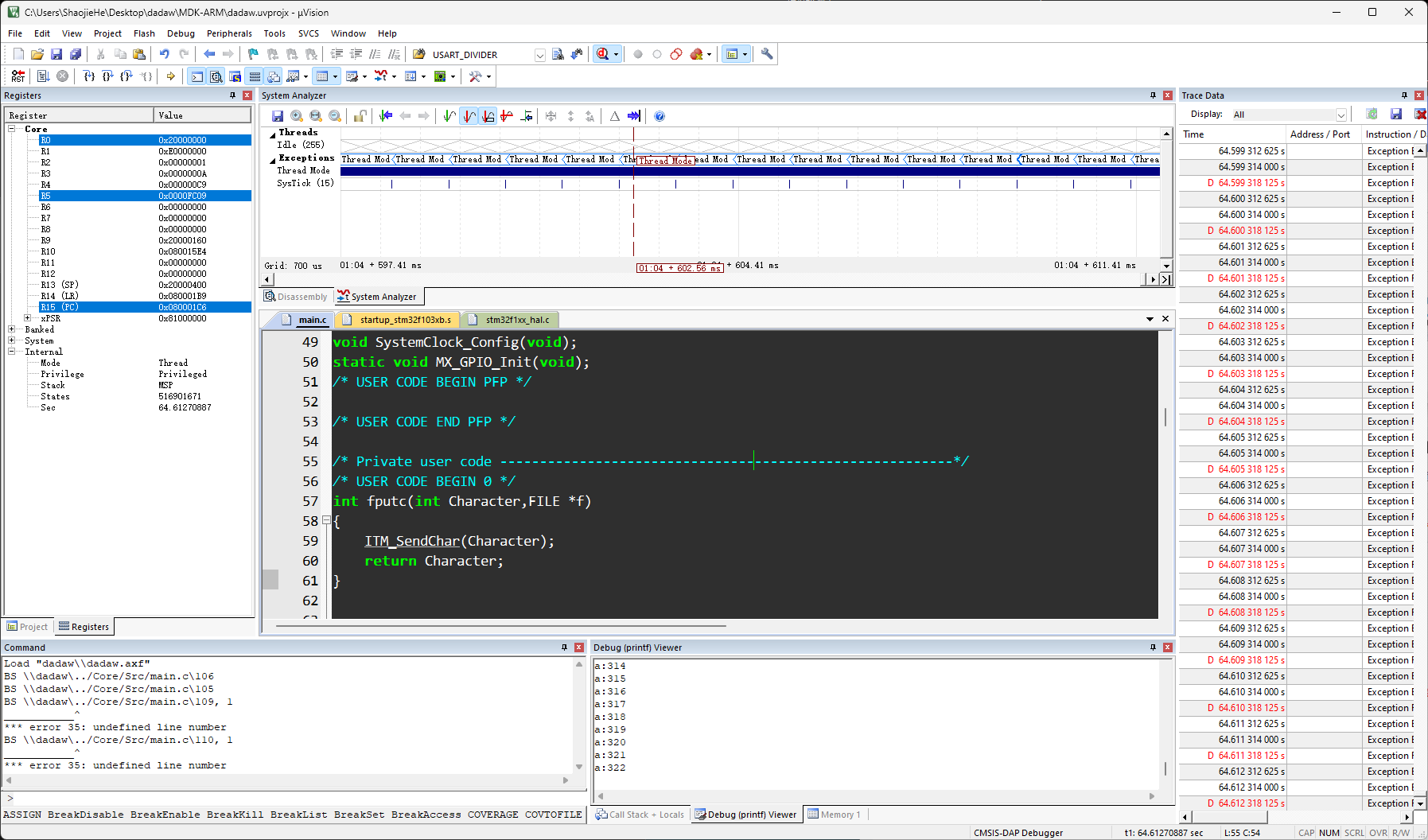Toggle the Disassembly Window toolbar button
The image size is (1428, 840).
[216, 76]
